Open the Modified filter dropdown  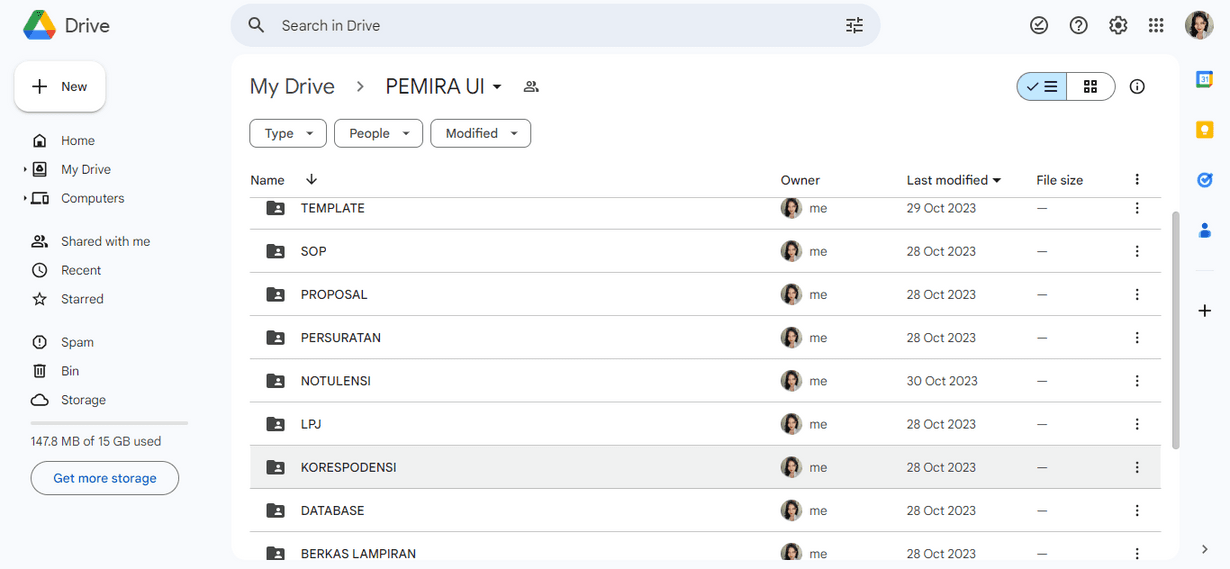click(480, 133)
